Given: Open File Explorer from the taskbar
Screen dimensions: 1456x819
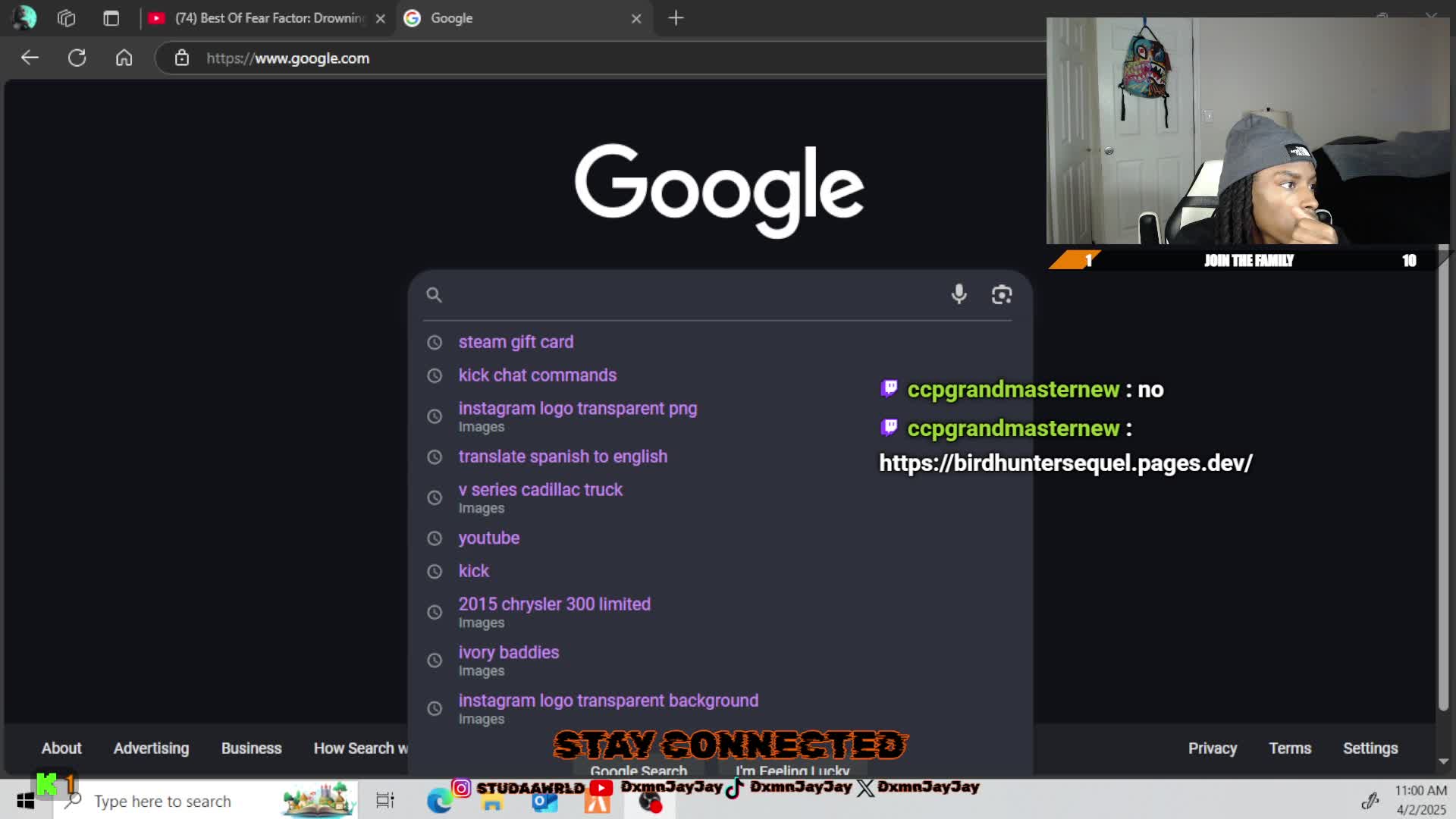Looking at the screenshot, I should [x=492, y=802].
